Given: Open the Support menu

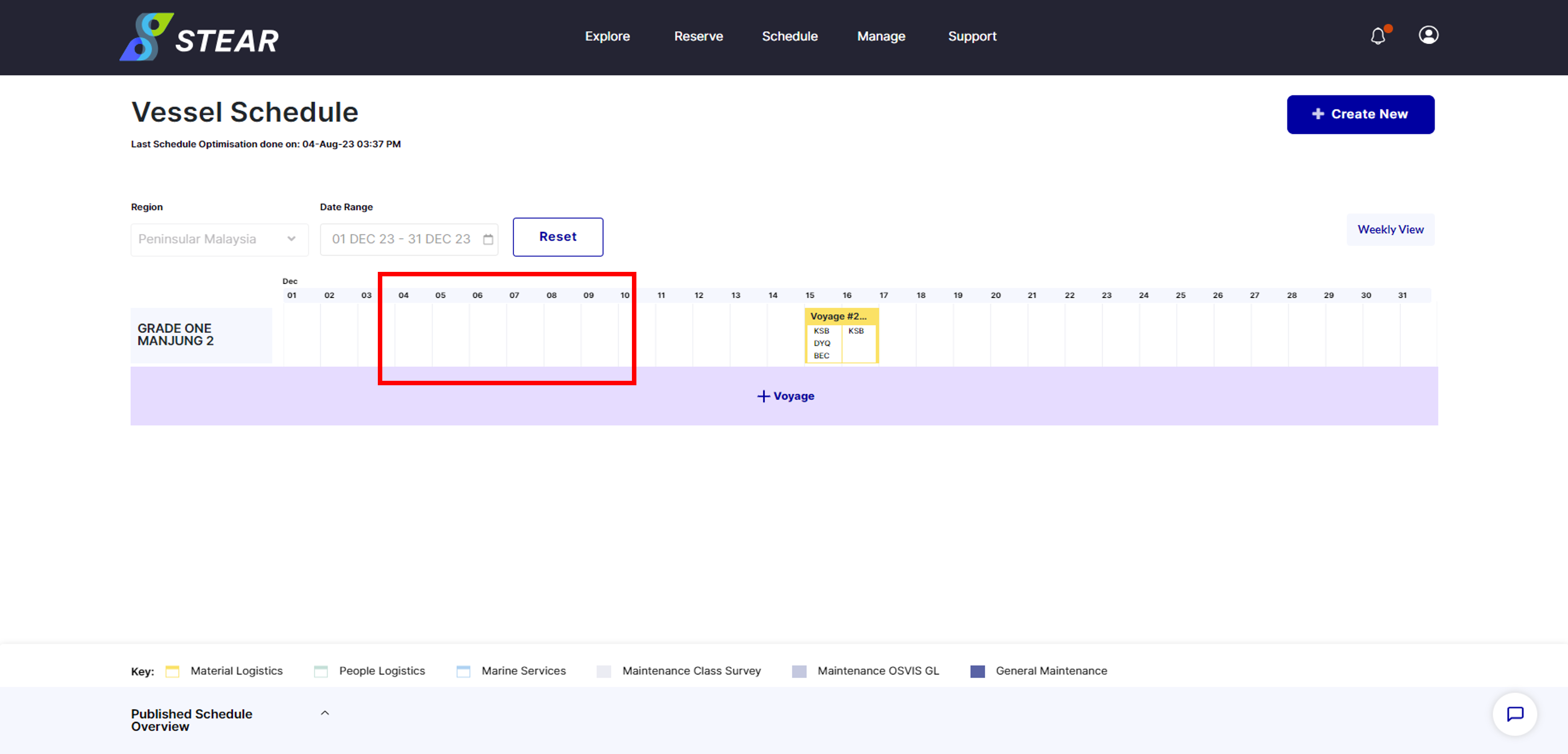Looking at the screenshot, I should click(972, 36).
